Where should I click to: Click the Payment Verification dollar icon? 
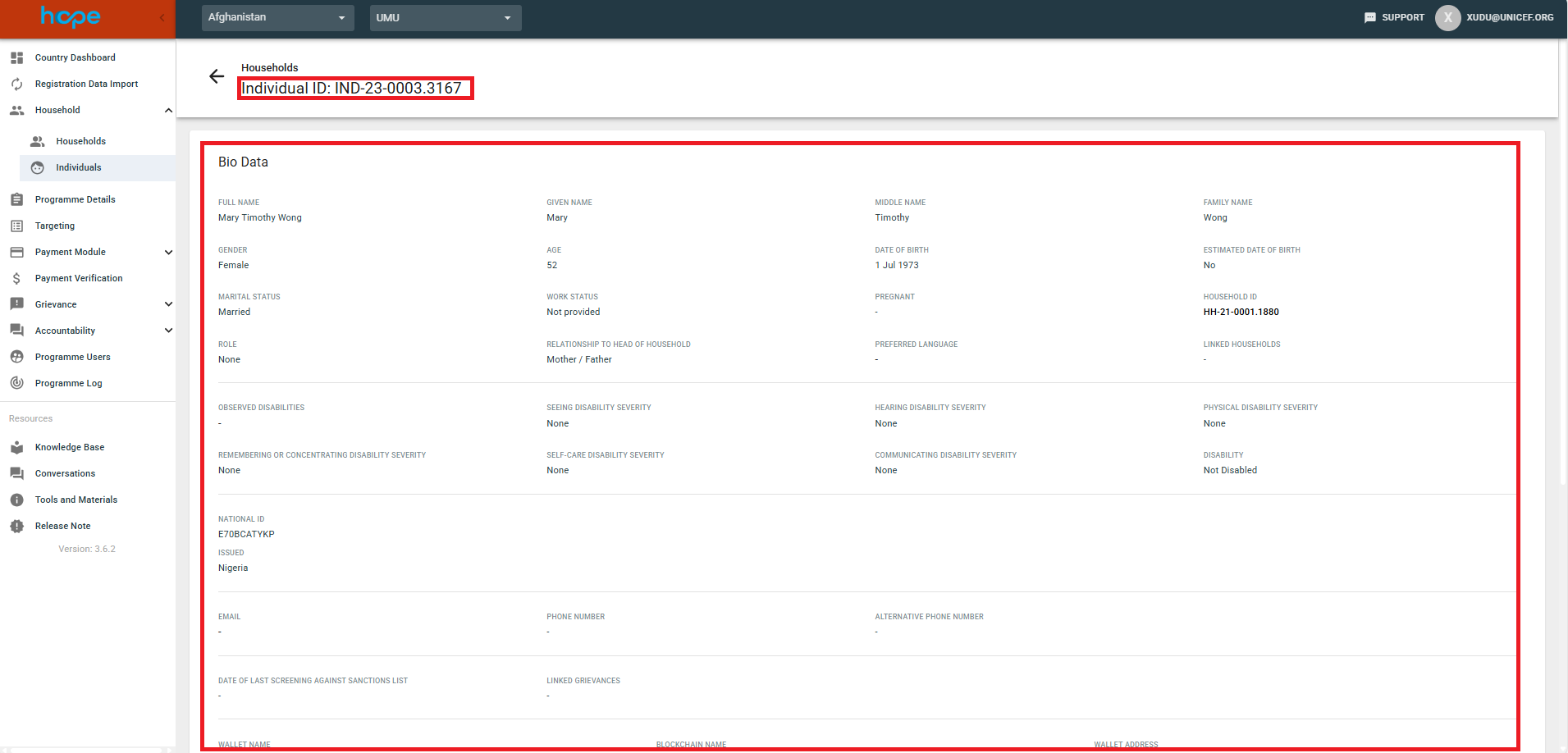[x=16, y=278]
